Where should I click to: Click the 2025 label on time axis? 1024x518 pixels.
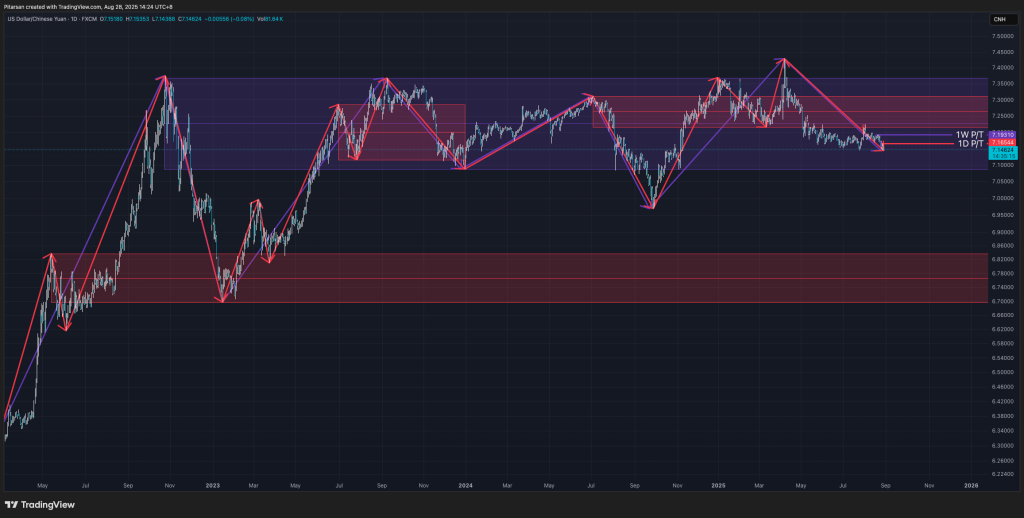pos(718,485)
